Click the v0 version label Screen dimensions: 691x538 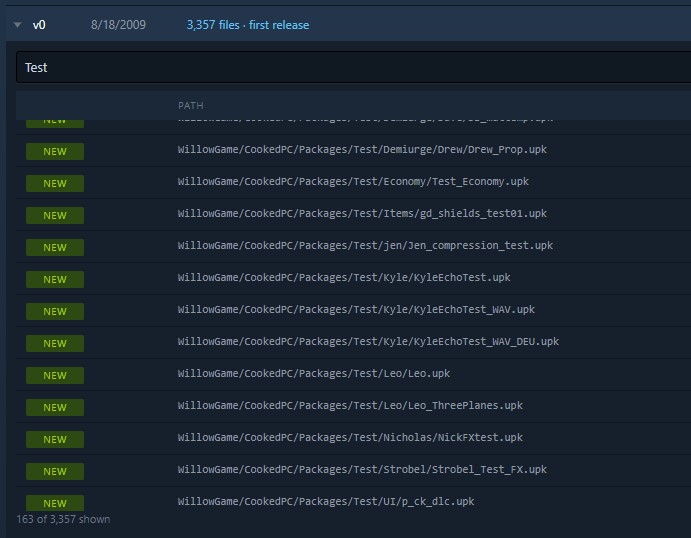pos(39,25)
